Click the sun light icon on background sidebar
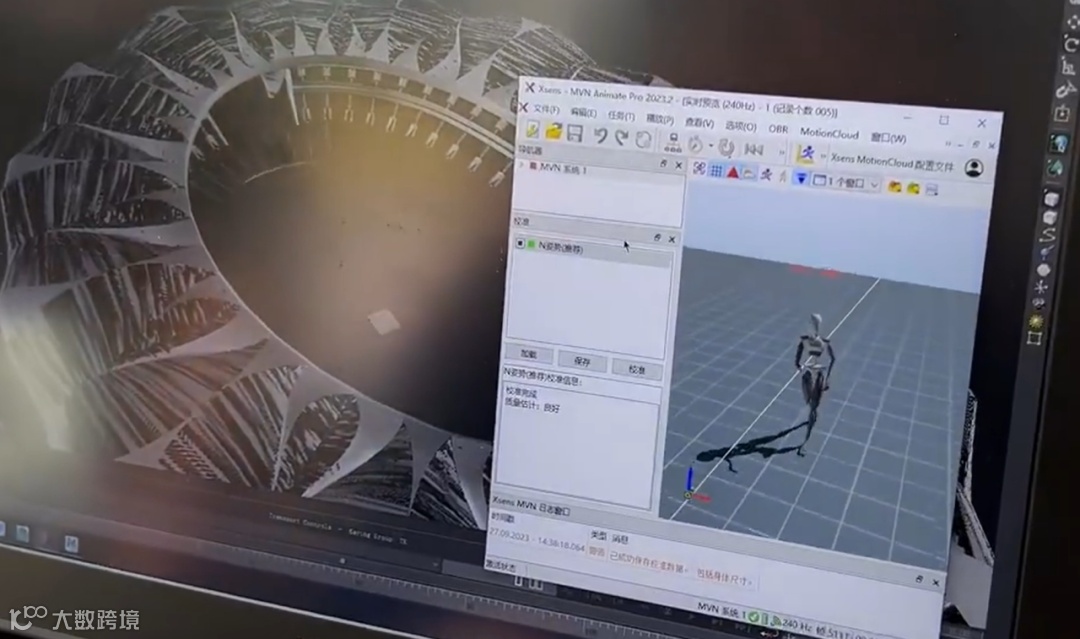 click(x=1036, y=321)
